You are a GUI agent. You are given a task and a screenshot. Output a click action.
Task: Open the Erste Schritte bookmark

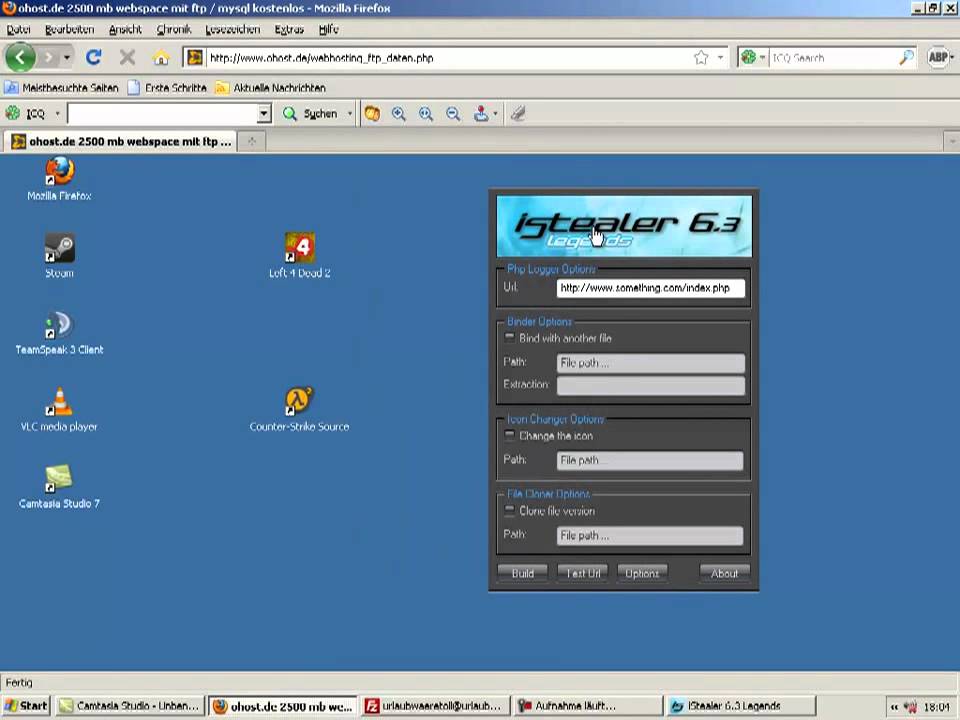point(167,88)
